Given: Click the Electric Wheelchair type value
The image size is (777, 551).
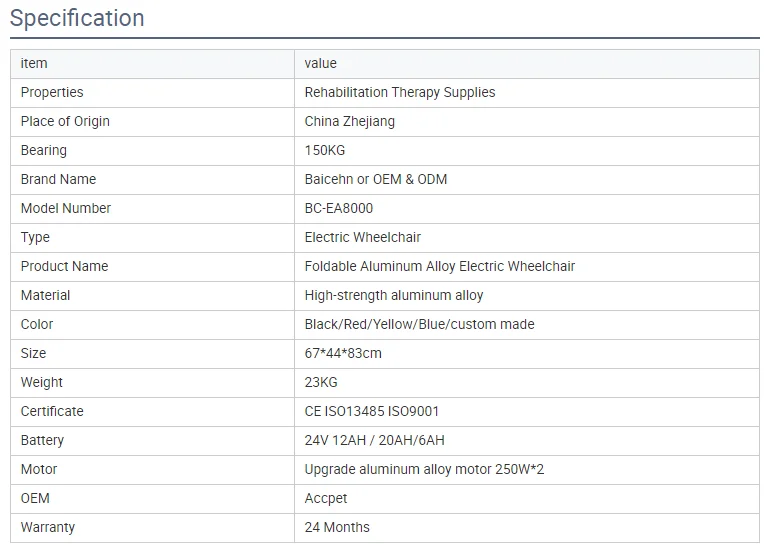Looking at the screenshot, I should click(x=362, y=237).
